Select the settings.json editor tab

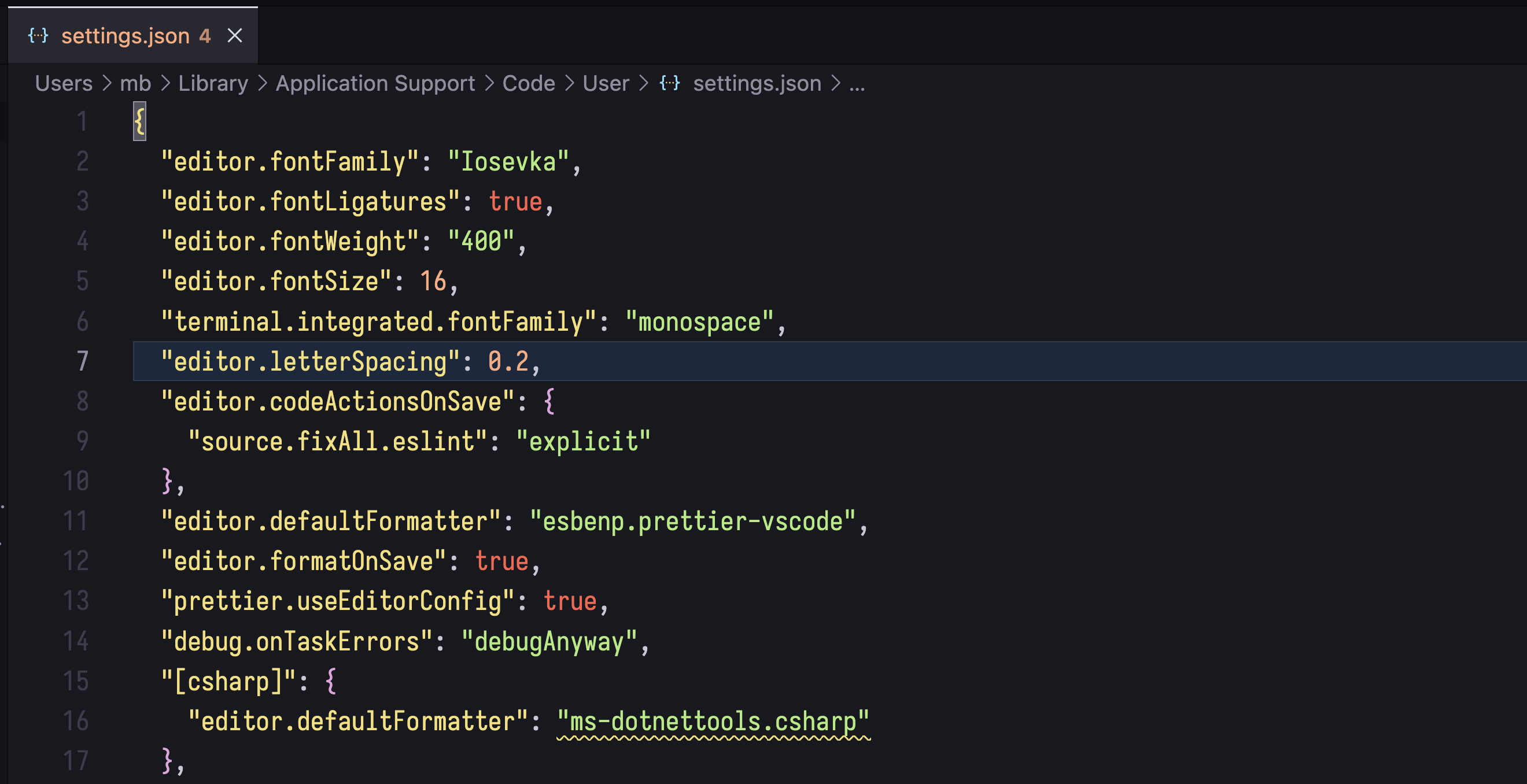point(126,36)
